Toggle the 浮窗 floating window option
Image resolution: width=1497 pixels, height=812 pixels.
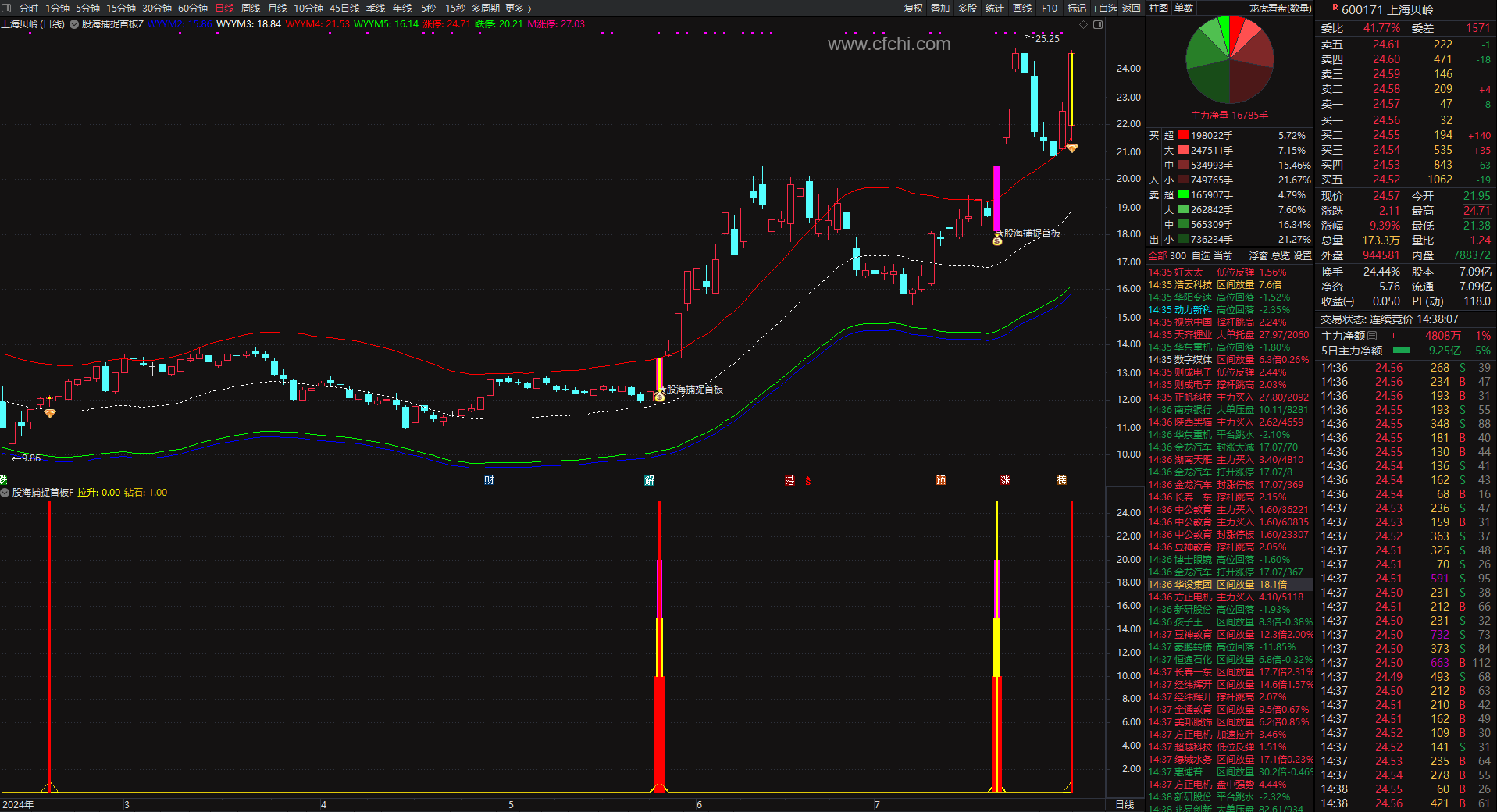(x=1258, y=256)
